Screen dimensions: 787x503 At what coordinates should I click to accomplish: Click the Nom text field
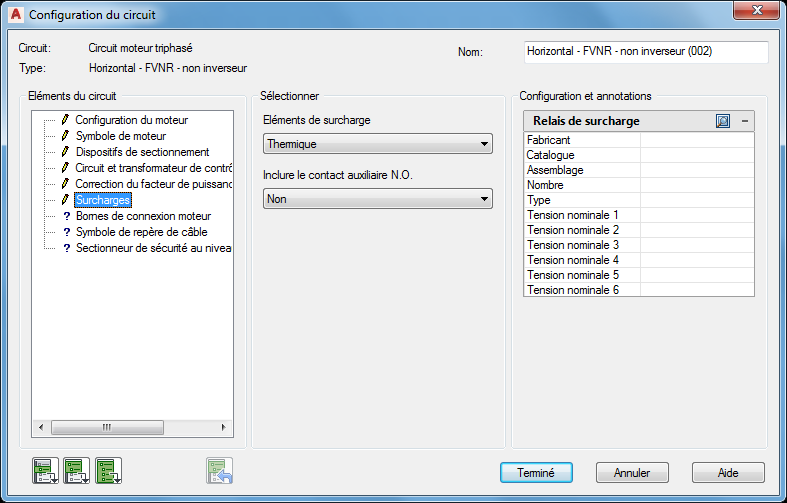[645, 52]
